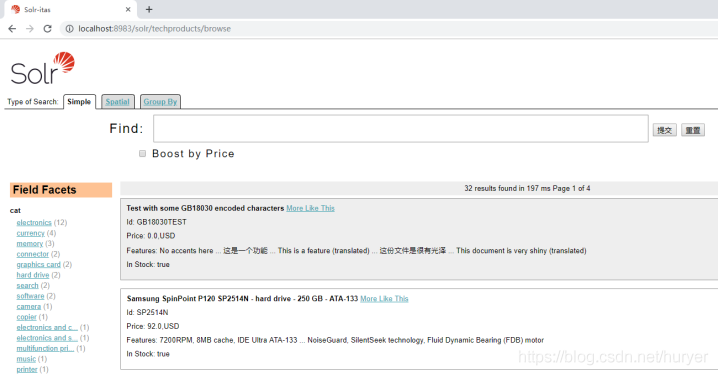Select the Simple search tab
Image resolution: width=718 pixels, height=375 pixels.
pyautogui.click(x=79, y=102)
